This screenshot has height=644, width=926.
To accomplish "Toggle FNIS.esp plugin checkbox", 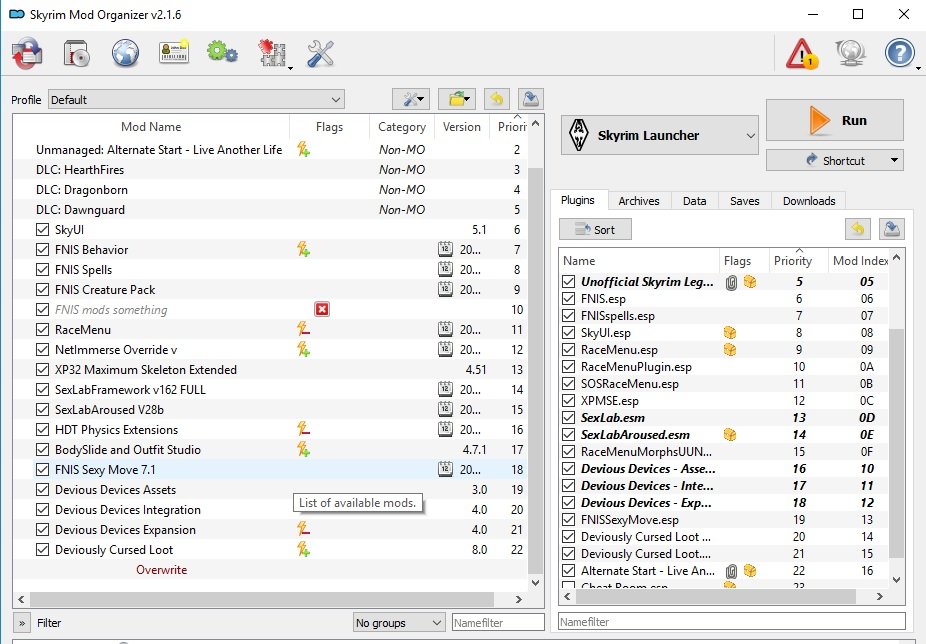I will (x=569, y=298).
